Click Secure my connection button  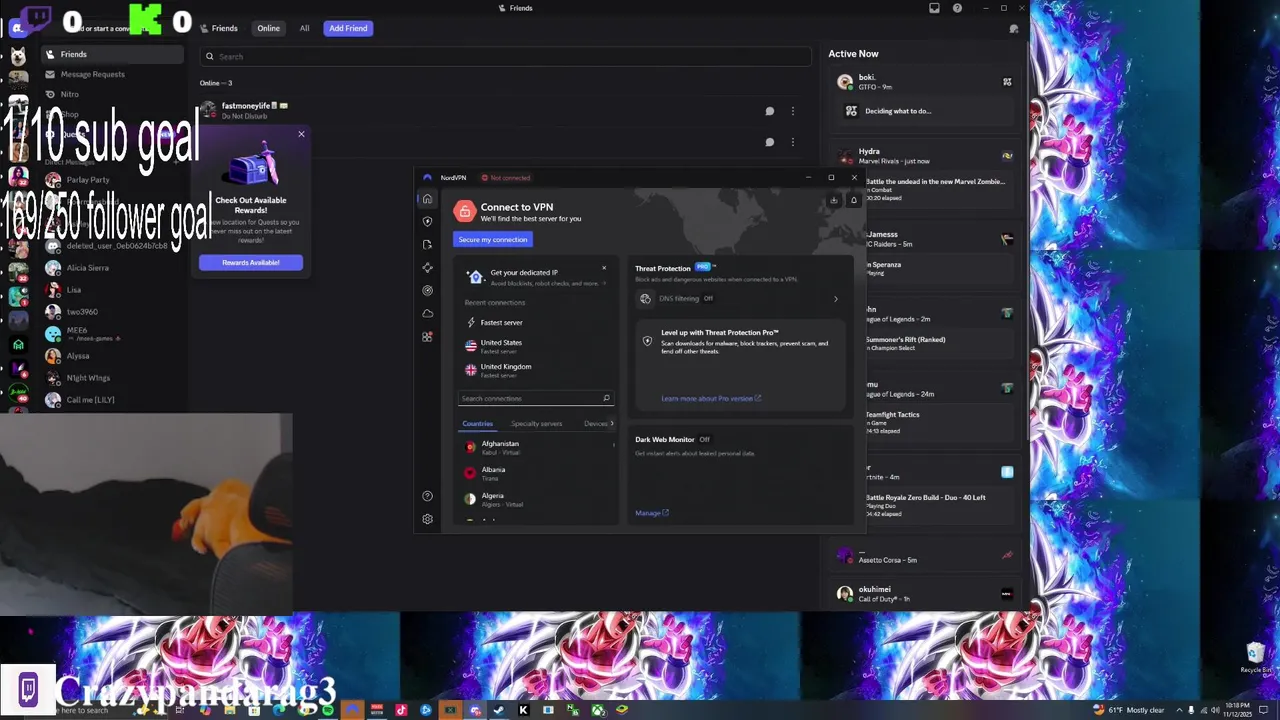pos(493,240)
